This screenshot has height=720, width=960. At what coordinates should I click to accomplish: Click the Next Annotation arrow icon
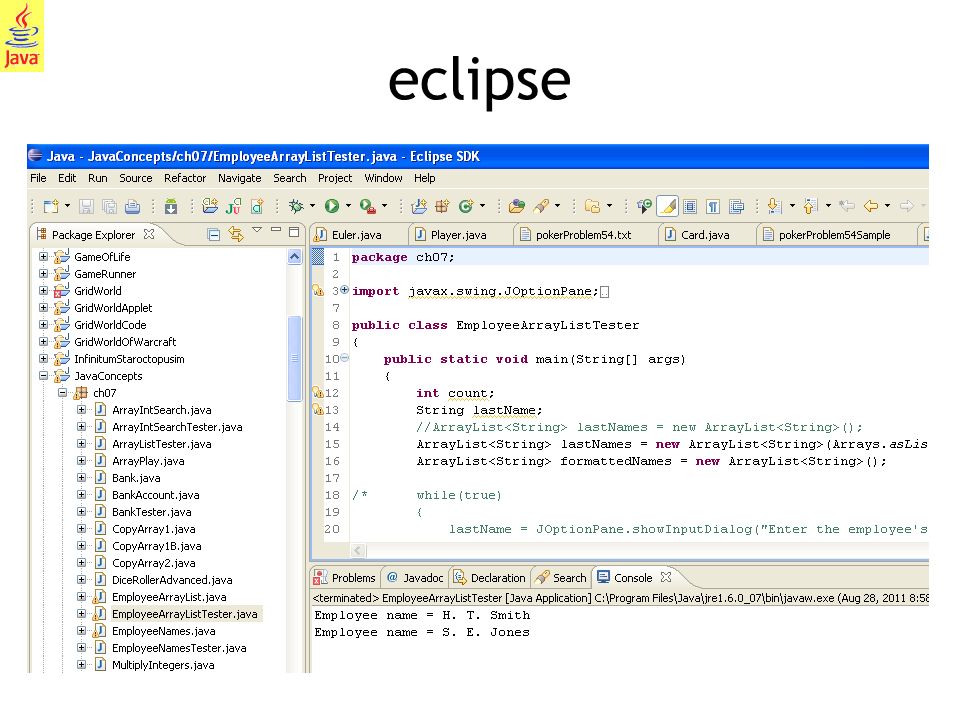point(774,206)
